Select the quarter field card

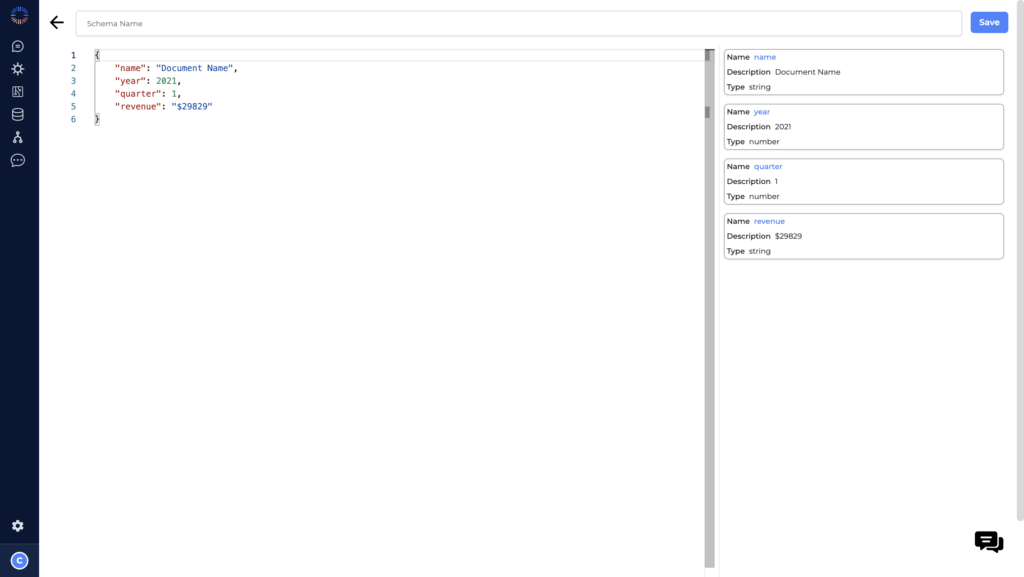pyautogui.click(x=863, y=181)
